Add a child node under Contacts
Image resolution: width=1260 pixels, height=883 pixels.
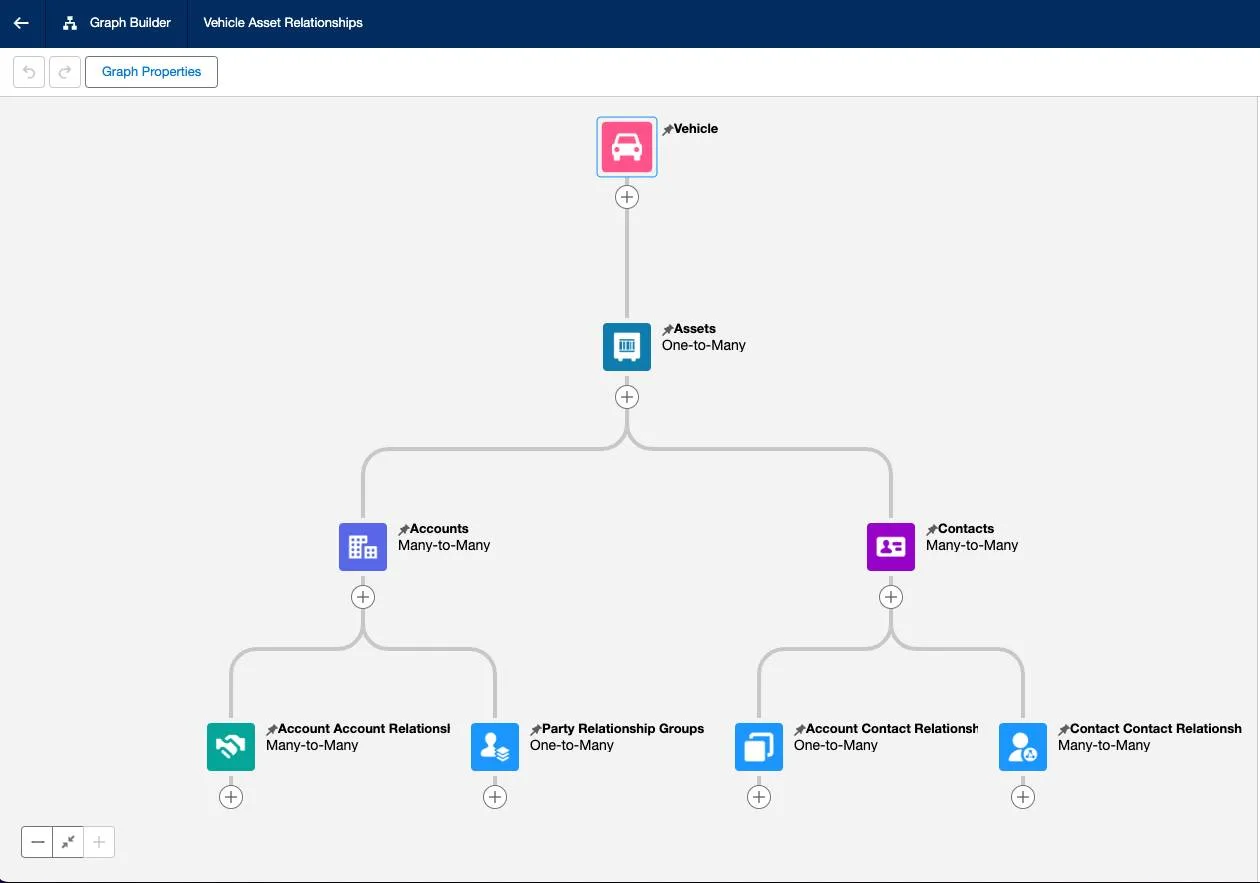coord(891,597)
